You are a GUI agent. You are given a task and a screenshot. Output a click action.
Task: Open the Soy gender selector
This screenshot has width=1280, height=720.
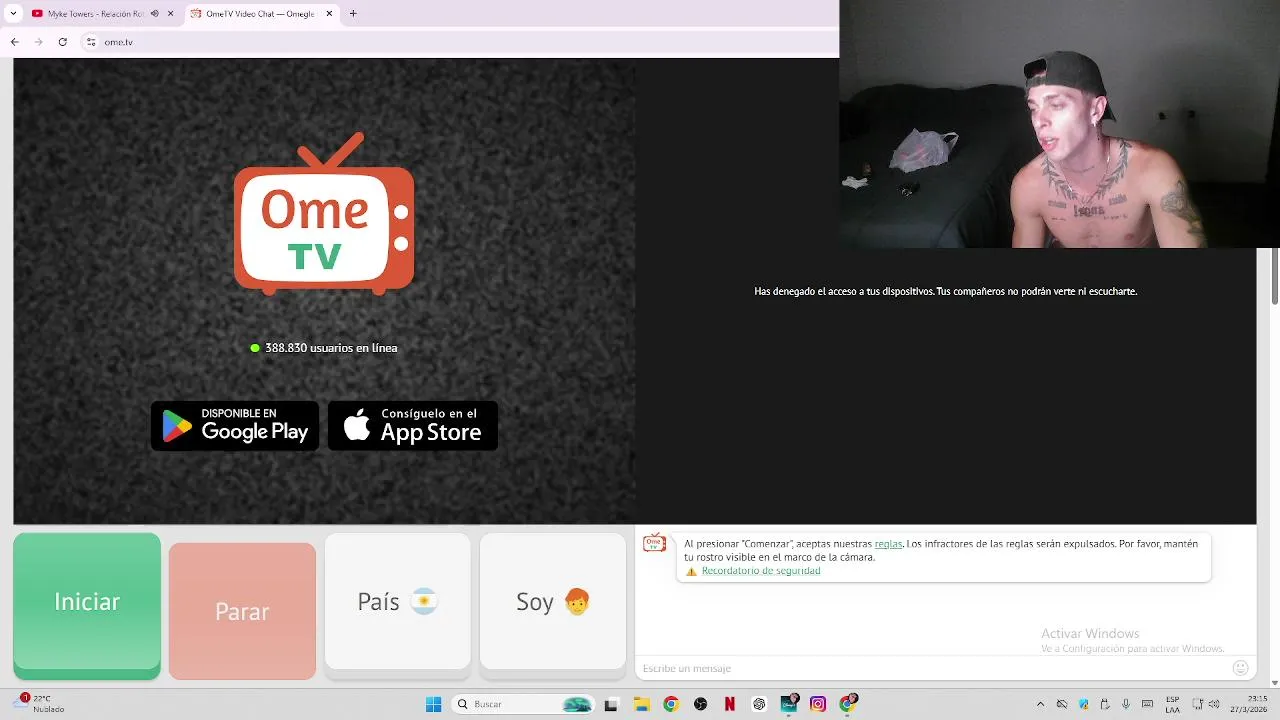pos(553,601)
